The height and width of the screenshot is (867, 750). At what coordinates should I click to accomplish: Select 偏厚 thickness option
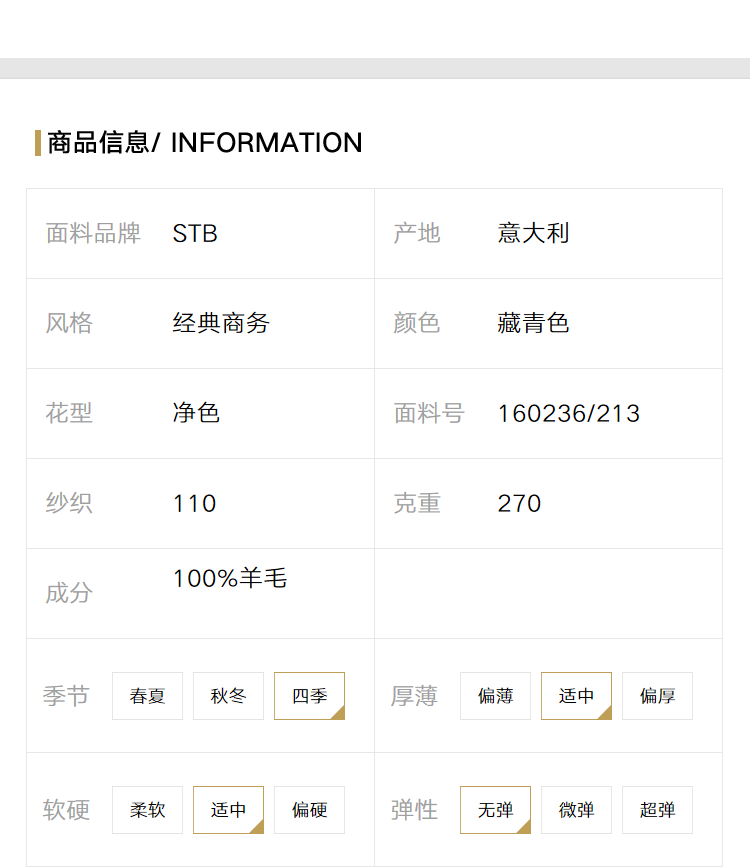pyautogui.click(x=658, y=696)
